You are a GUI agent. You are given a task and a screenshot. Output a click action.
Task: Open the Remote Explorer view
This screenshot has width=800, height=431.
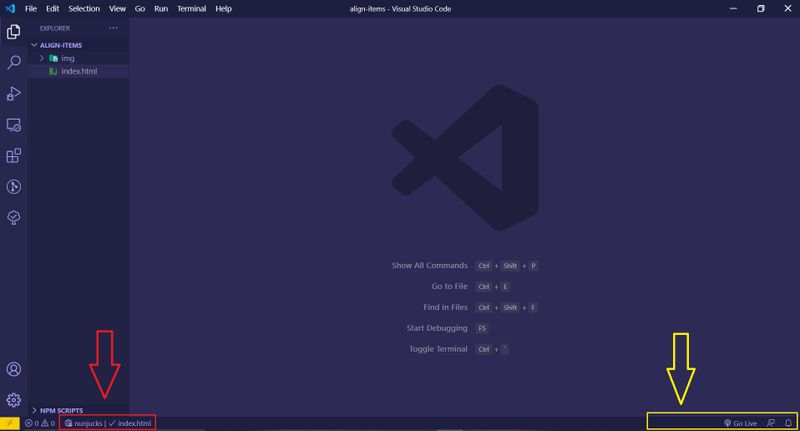tap(14, 125)
